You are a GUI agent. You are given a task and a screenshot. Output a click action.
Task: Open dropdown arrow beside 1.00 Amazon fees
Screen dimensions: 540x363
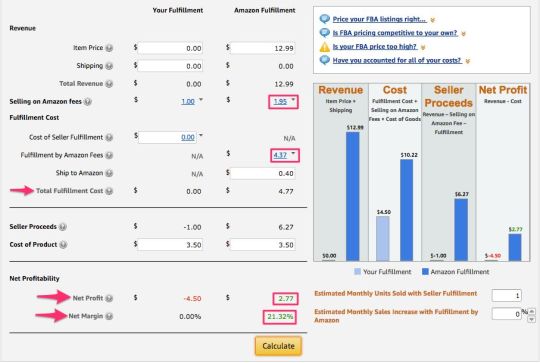(201, 100)
